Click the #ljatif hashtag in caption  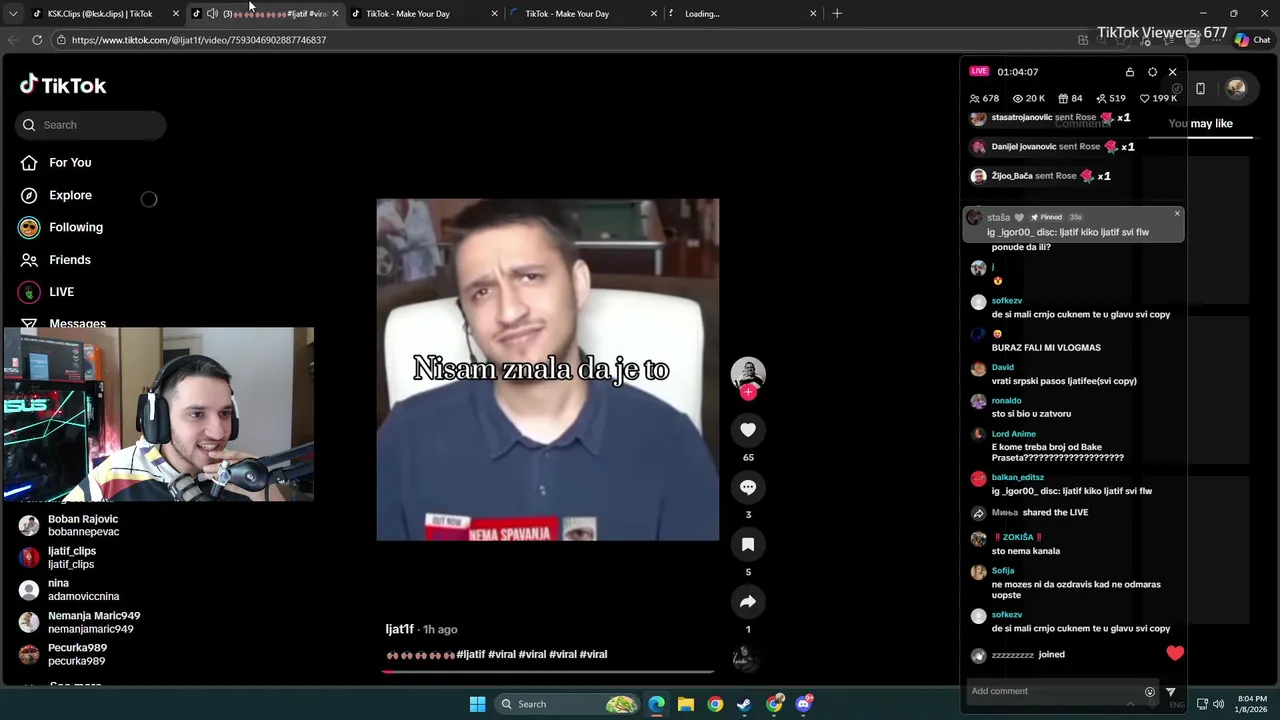(471, 654)
